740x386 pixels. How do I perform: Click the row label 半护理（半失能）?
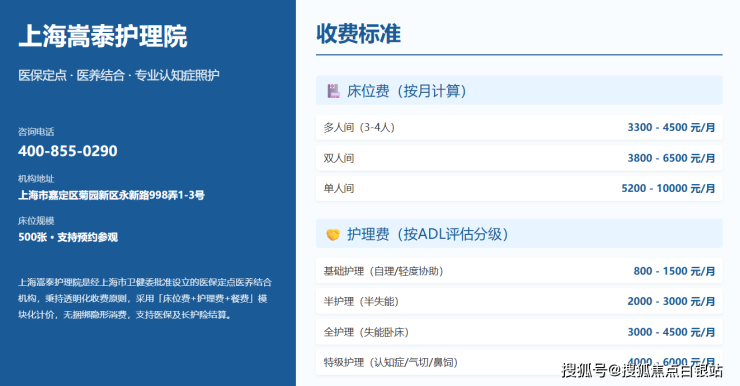coord(361,302)
